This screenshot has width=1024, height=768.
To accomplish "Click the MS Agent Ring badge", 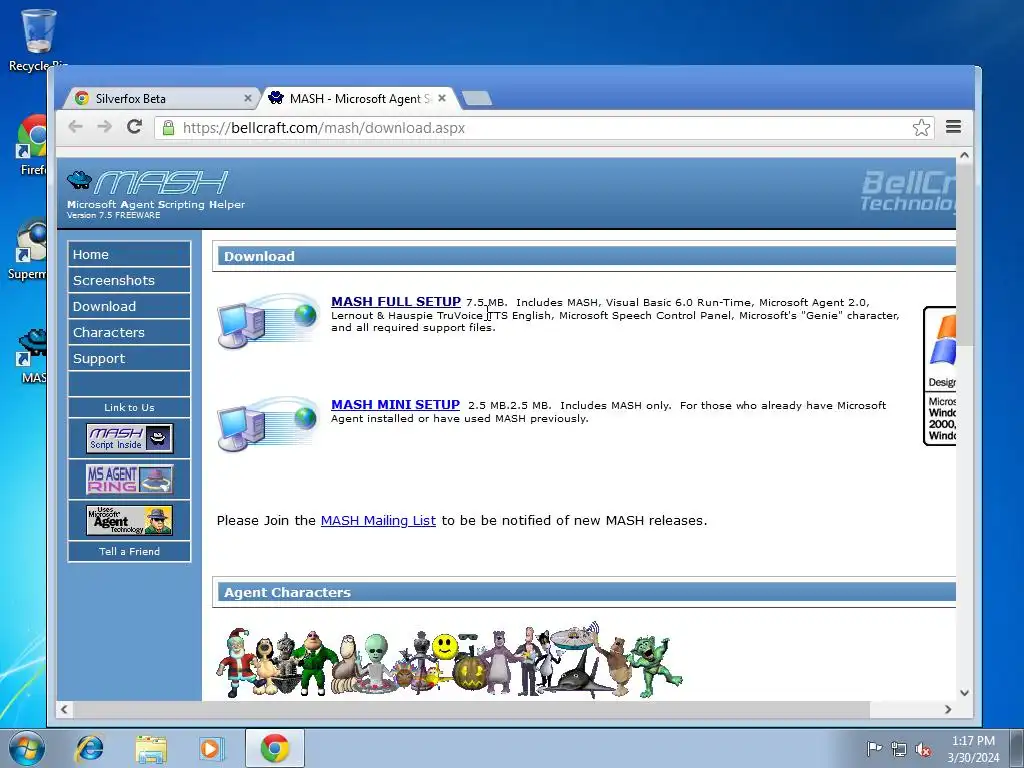I will [x=129, y=479].
